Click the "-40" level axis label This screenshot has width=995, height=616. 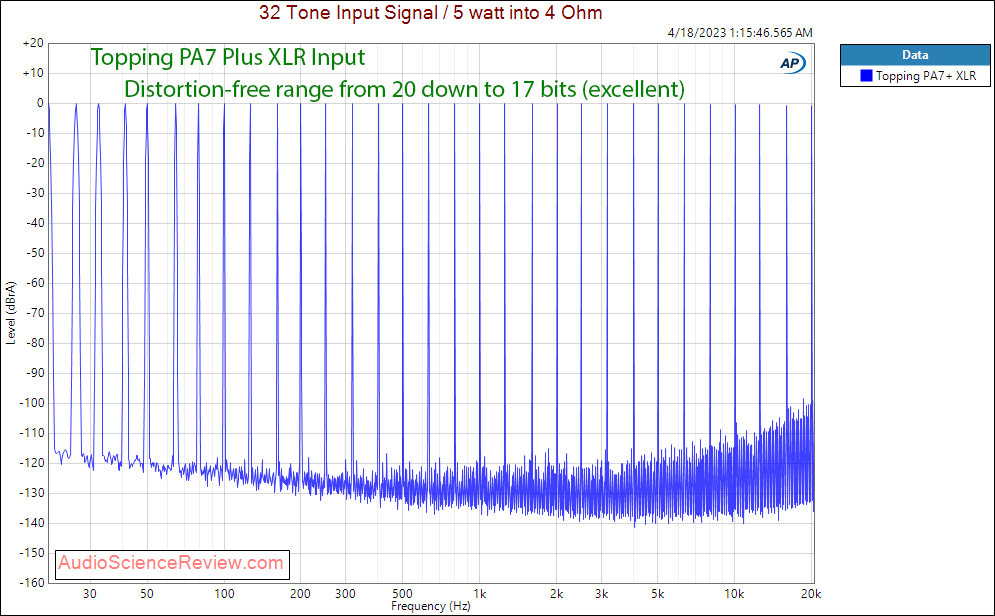(x=34, y=223)
